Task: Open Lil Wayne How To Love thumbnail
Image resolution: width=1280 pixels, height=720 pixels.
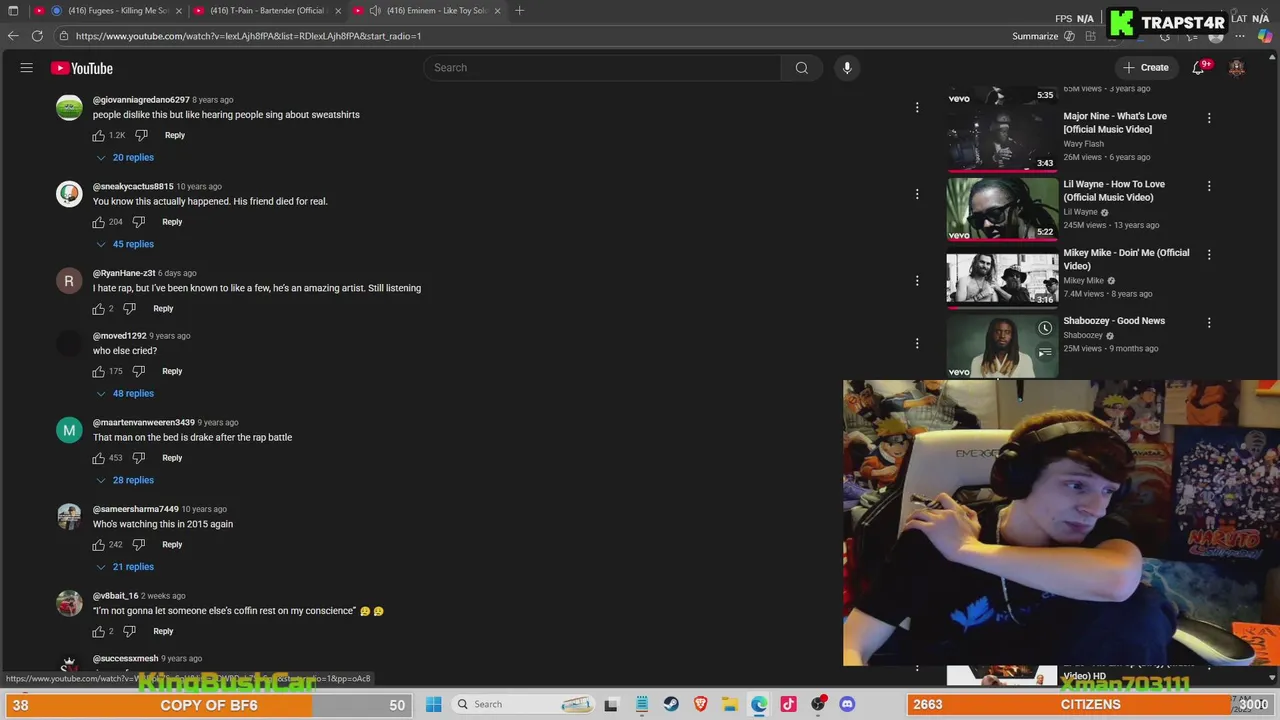Action: tap(1002, 209)
